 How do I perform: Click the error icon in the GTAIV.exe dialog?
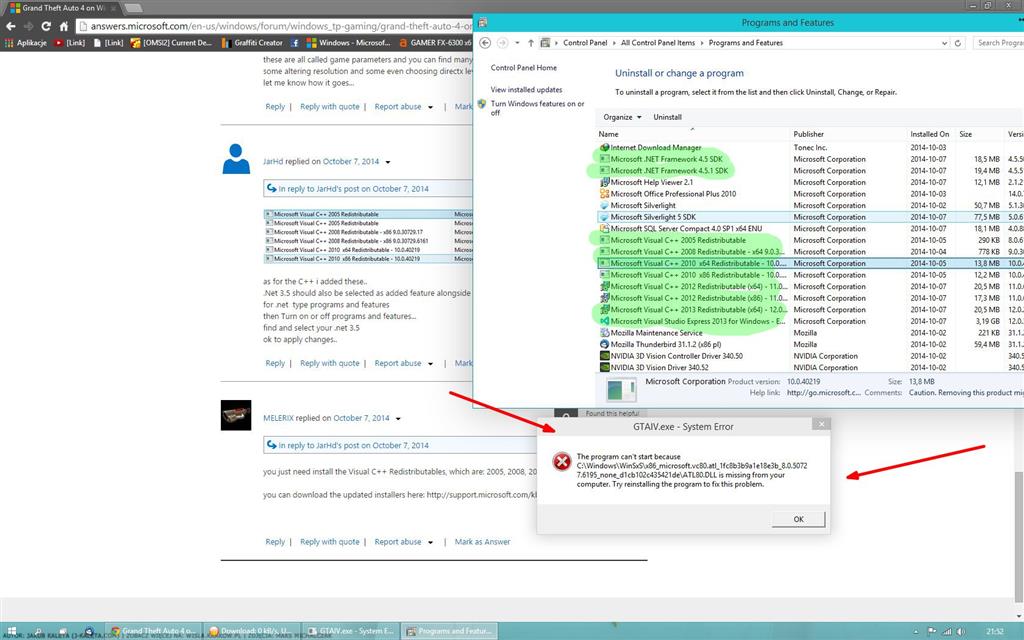point(562,462)
